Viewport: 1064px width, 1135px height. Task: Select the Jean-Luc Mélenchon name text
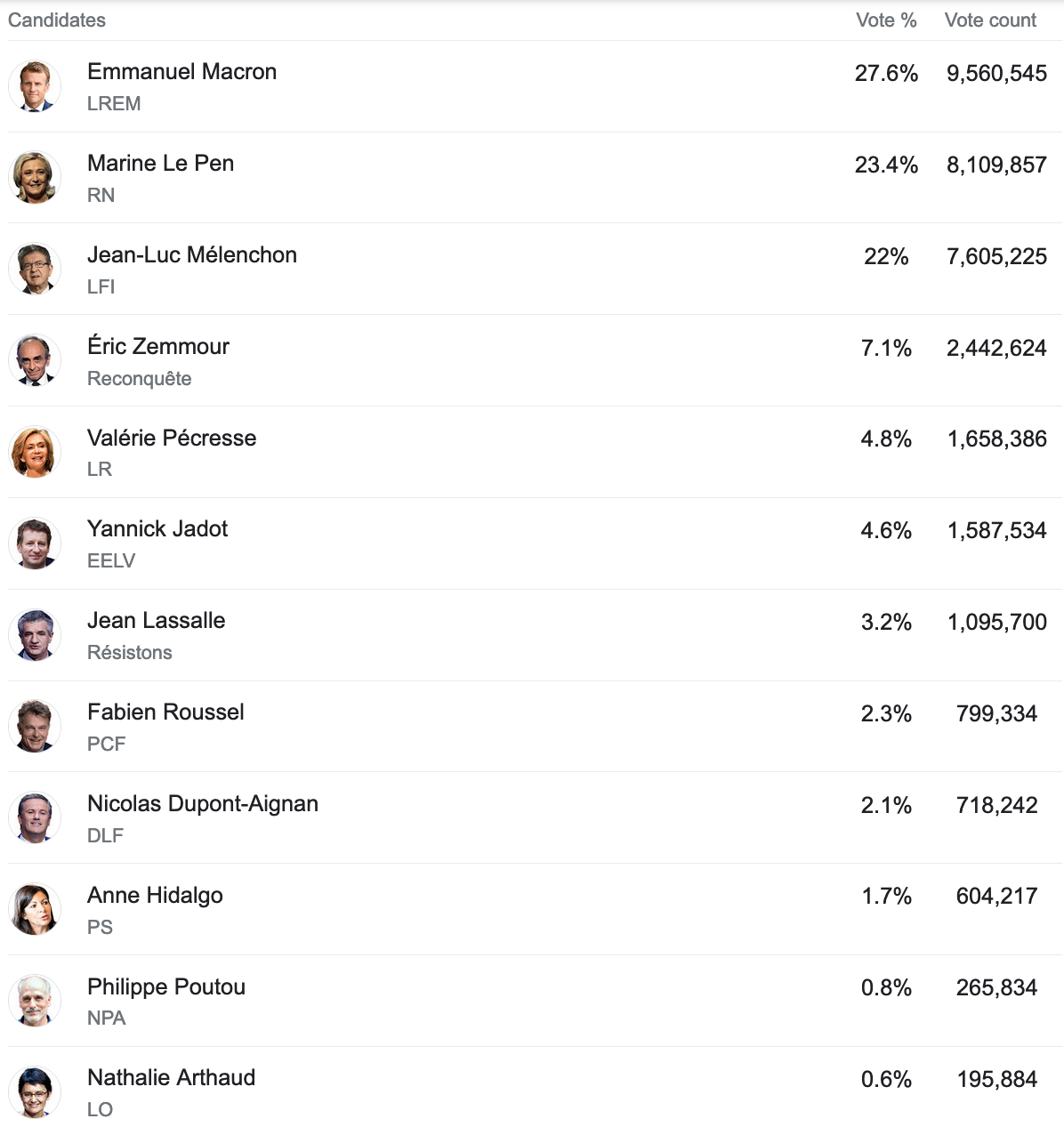tap(192, 255)
